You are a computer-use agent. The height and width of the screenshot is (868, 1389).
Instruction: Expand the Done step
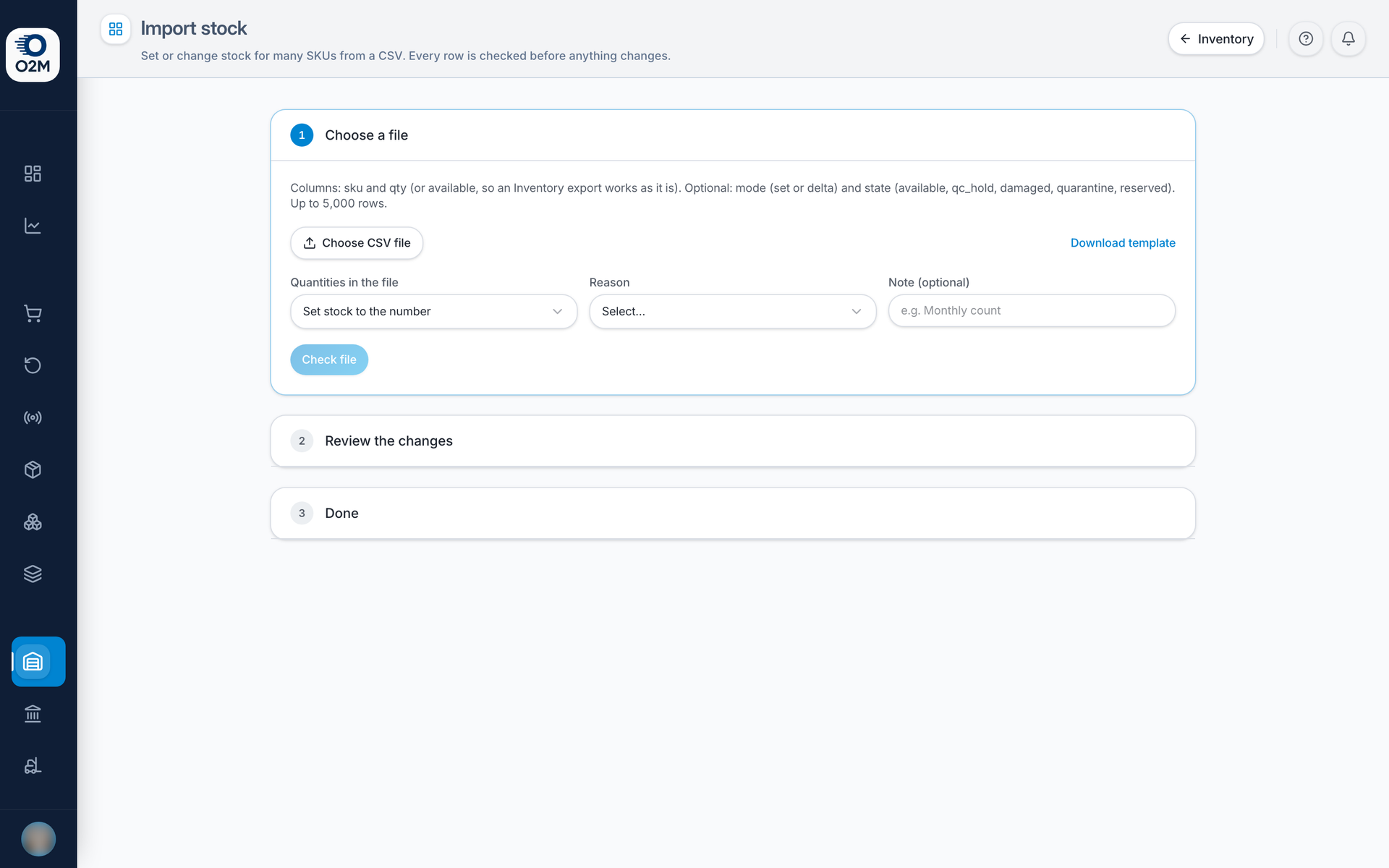point(732,514)
